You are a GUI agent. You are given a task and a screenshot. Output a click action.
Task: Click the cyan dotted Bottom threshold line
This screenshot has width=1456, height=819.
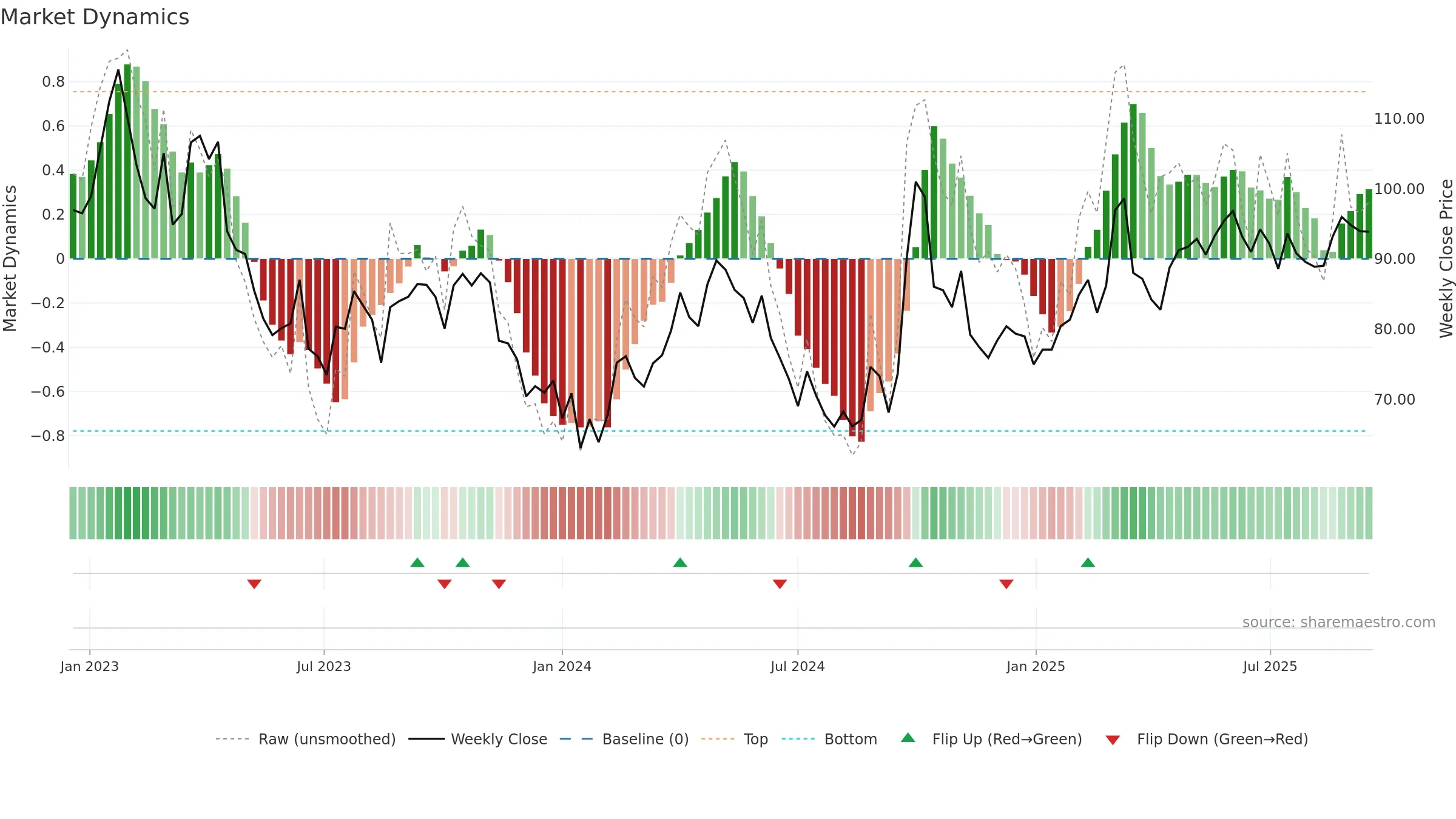[x=720, y=431]
